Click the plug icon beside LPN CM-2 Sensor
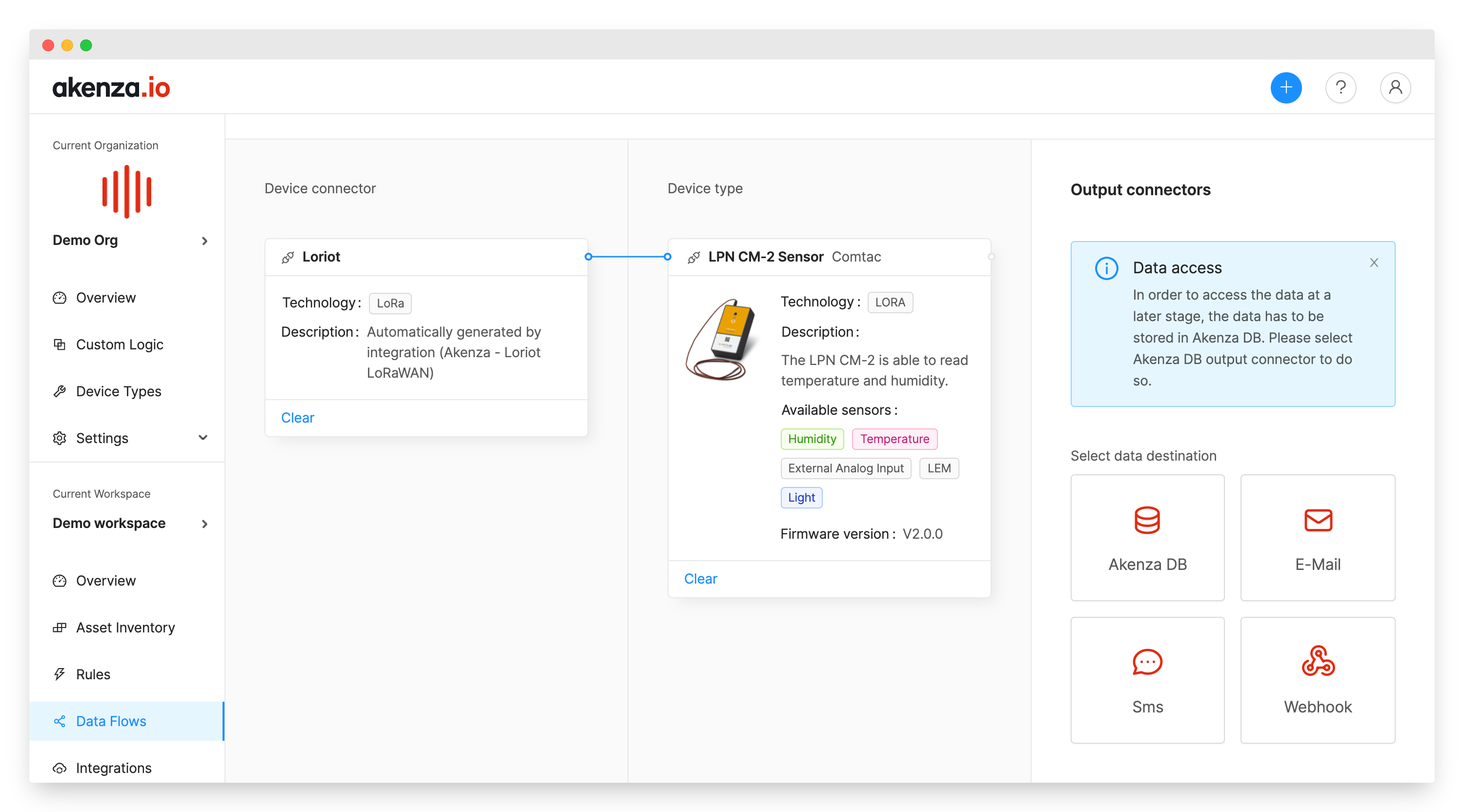1464x812 pixels. pos(694,257)
